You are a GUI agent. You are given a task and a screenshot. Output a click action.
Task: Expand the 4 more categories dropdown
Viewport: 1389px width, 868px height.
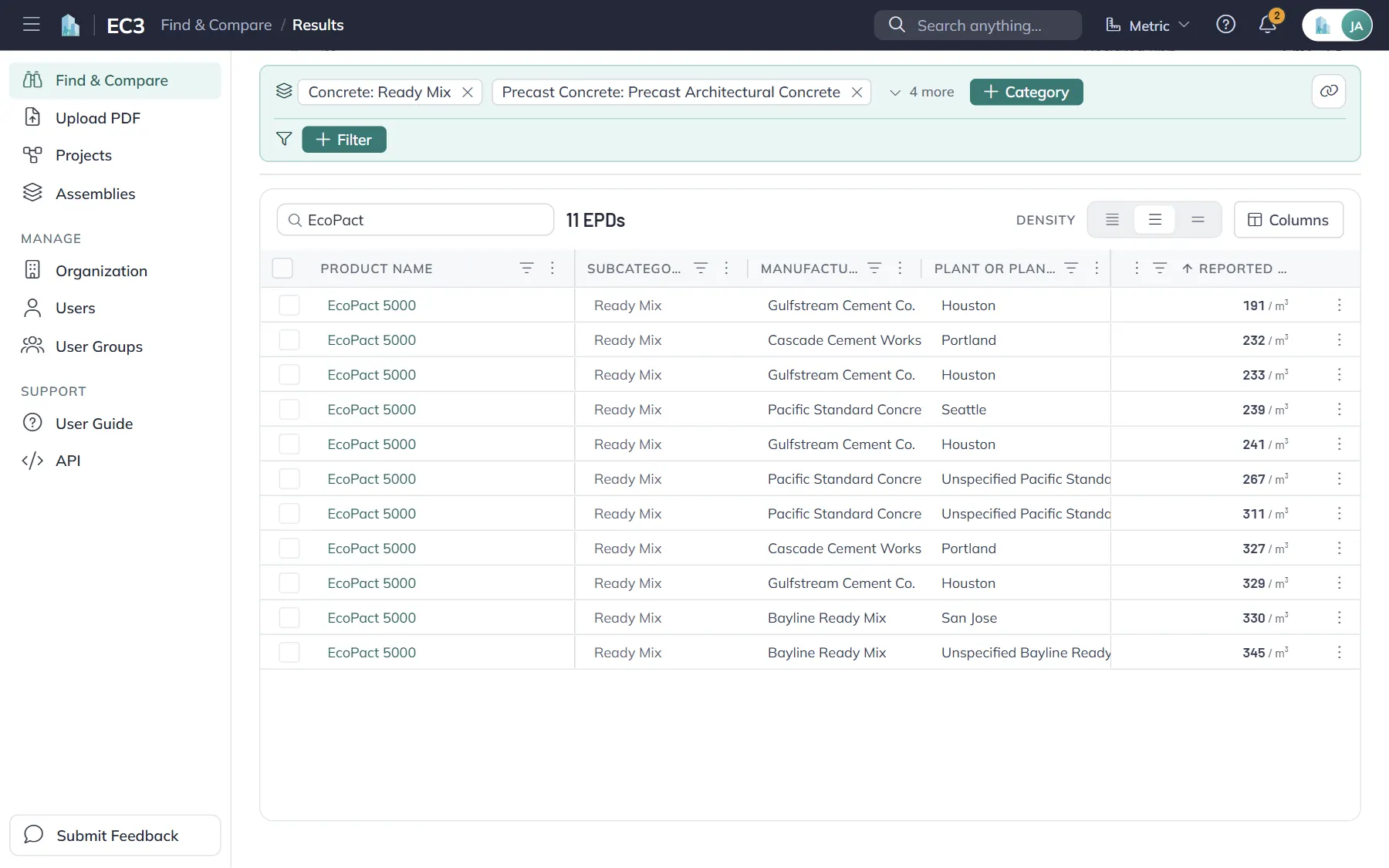coord(921,92)
